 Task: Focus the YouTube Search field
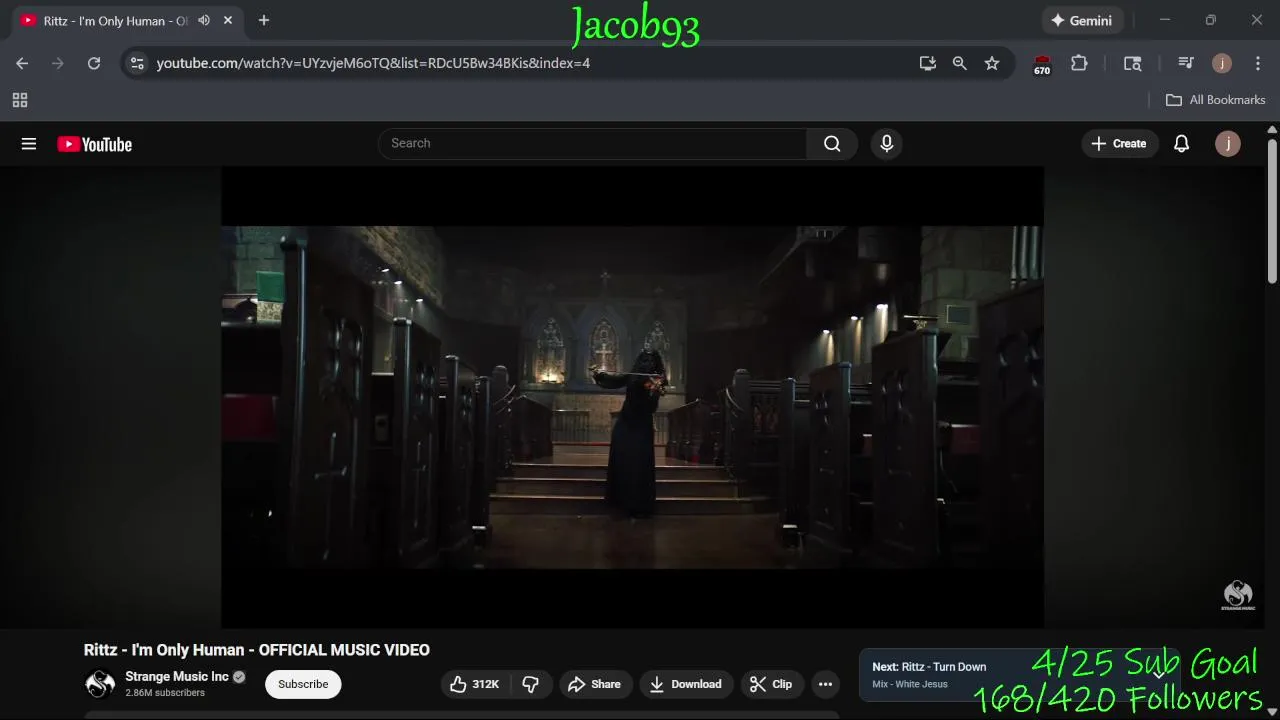pos(592,144)
